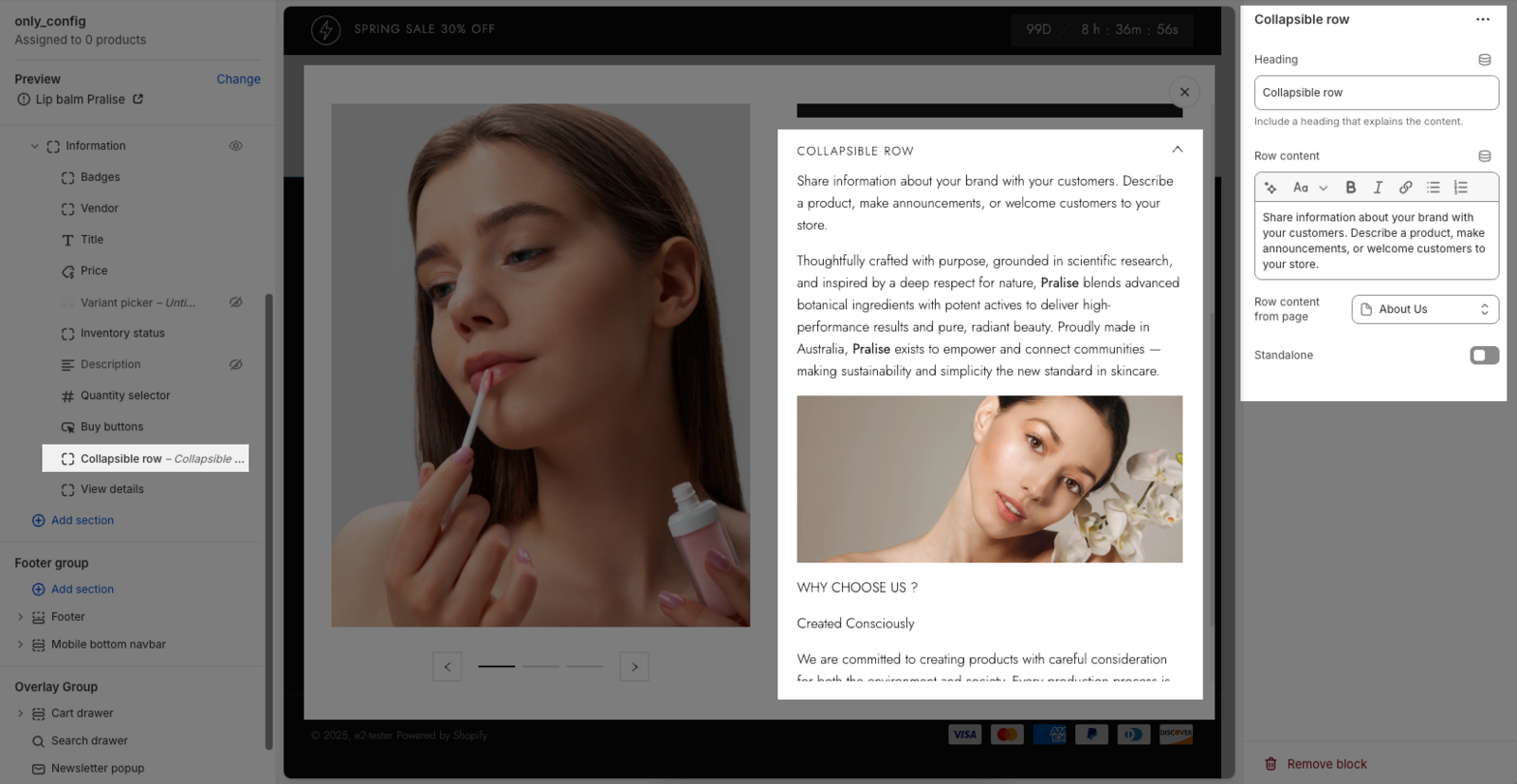Select the numbered list icon
The image size is (1517, 784).
(x=1460, y=188)
